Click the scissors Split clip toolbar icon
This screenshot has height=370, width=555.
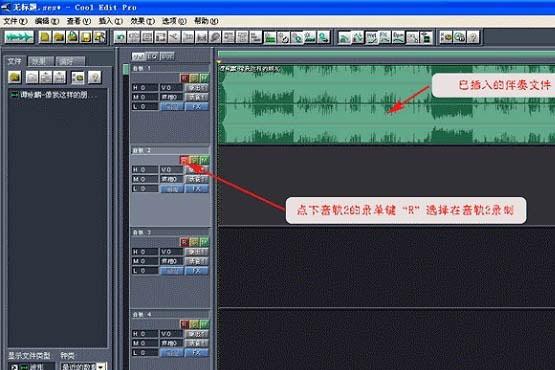[x=174, y=37]
